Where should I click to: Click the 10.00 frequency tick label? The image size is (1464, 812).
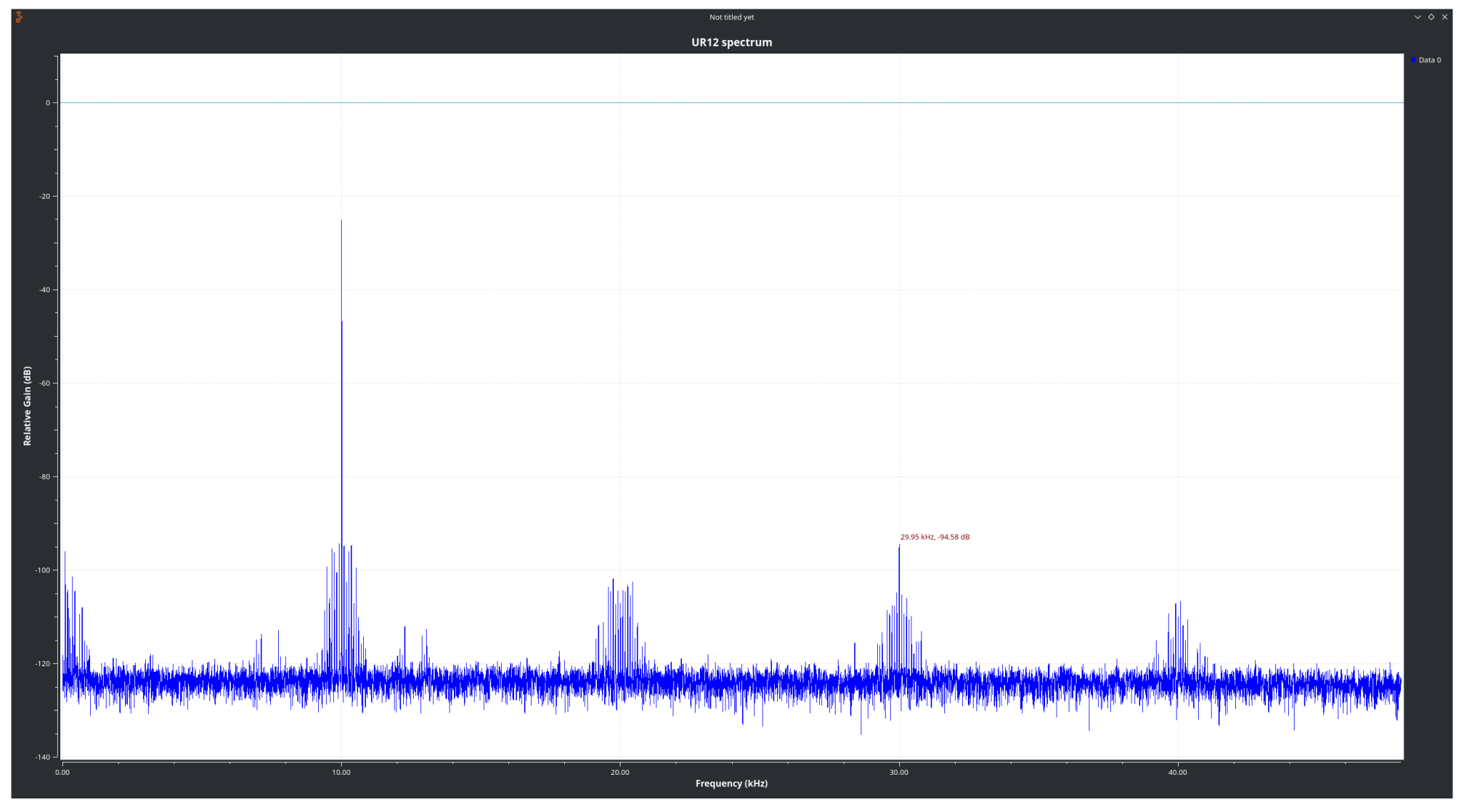click(x=342, y=772)
